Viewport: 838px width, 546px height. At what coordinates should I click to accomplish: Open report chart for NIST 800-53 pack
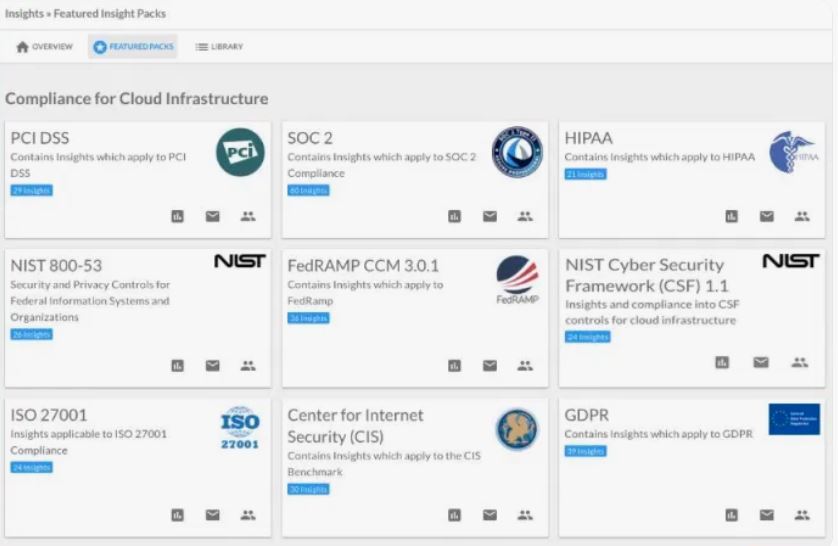177,366
